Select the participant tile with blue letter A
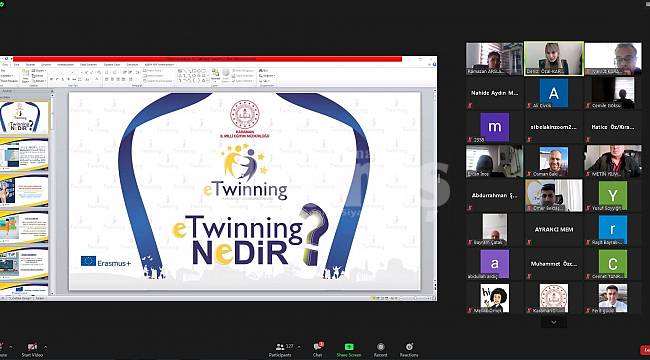 [x=554, y=93]
